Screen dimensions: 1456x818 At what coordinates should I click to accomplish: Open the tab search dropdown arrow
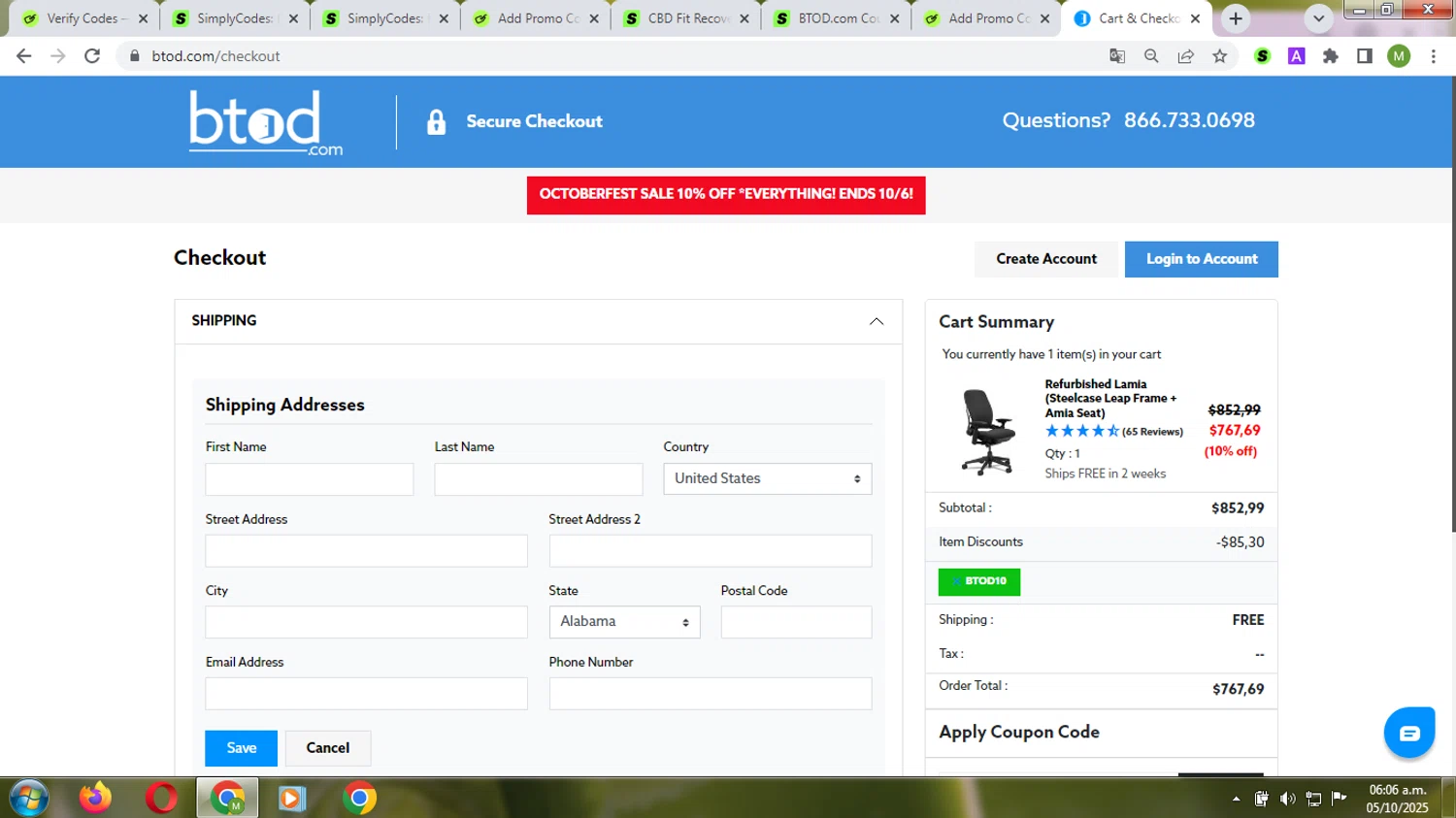coord(1318,18)
